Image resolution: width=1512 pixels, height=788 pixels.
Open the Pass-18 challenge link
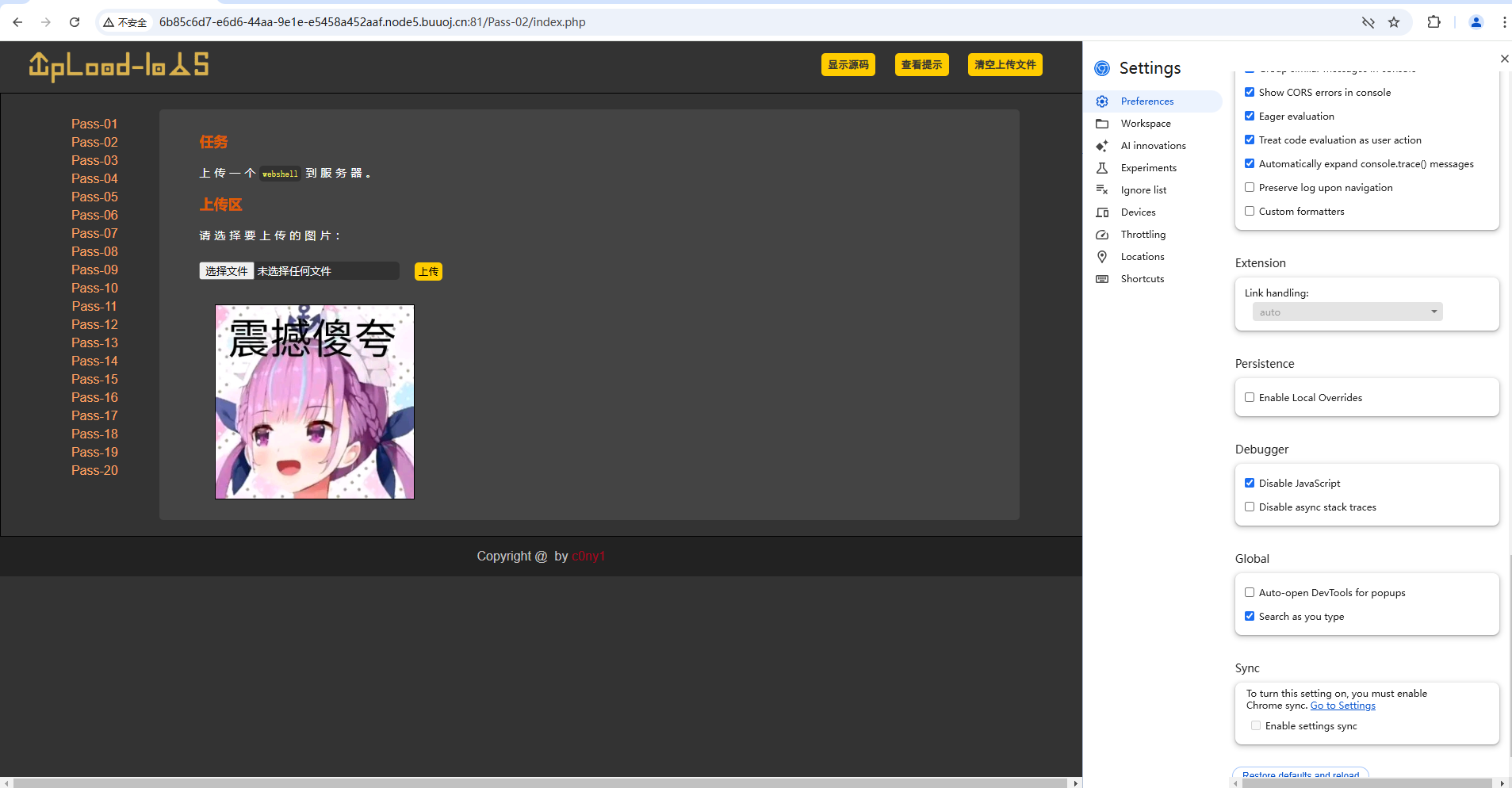tap(94, 434)
